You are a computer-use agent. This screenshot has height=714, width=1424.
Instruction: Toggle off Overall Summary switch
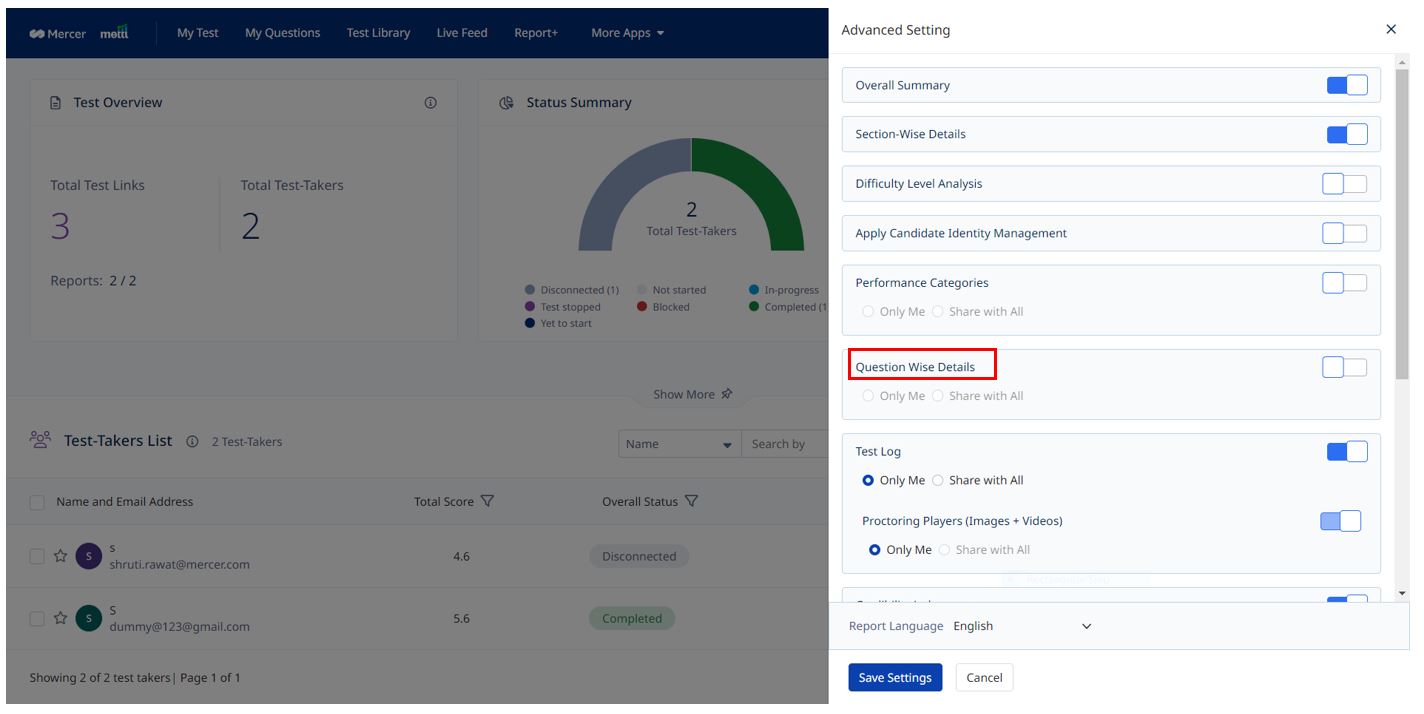point(1346,85)
